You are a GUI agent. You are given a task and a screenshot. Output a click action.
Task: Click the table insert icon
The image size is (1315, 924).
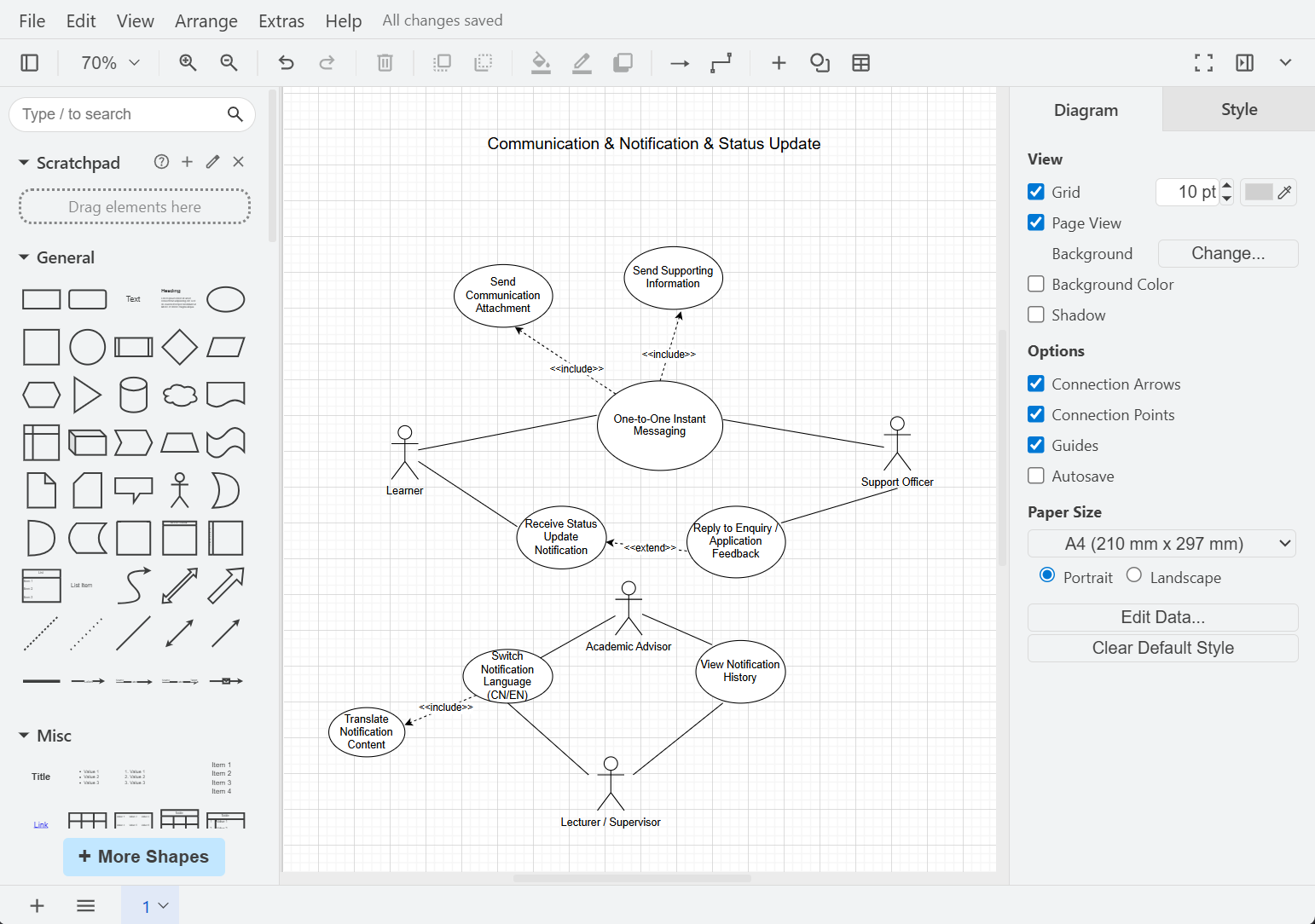[860, 63]
